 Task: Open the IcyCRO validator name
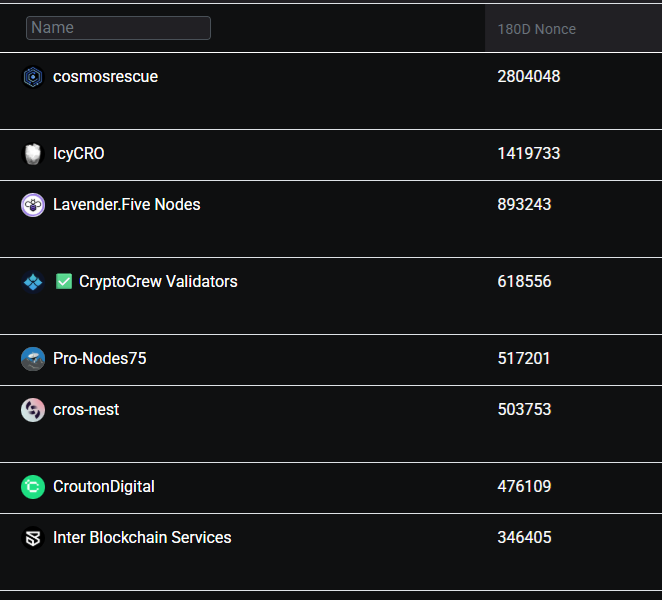click(x=79, y=154)
